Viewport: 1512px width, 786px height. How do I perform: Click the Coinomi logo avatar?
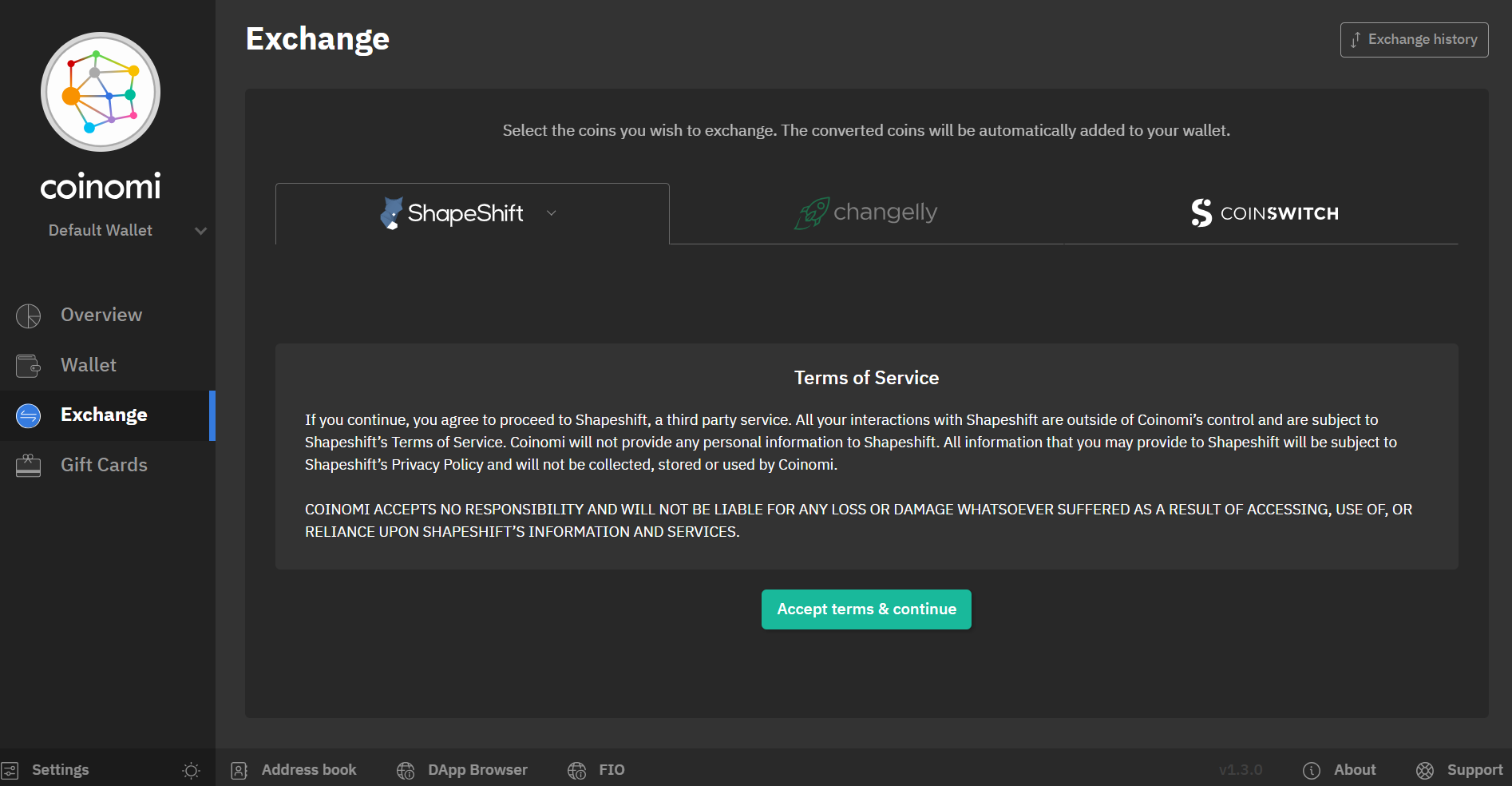101,92
